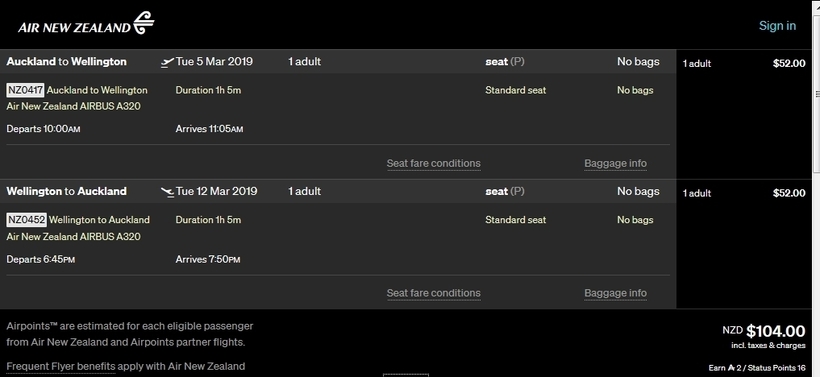Screen dimensions: 820x377
Task: Open Seat fare conditions for Wellington to Auckland
Action: (x=434, y=293)
